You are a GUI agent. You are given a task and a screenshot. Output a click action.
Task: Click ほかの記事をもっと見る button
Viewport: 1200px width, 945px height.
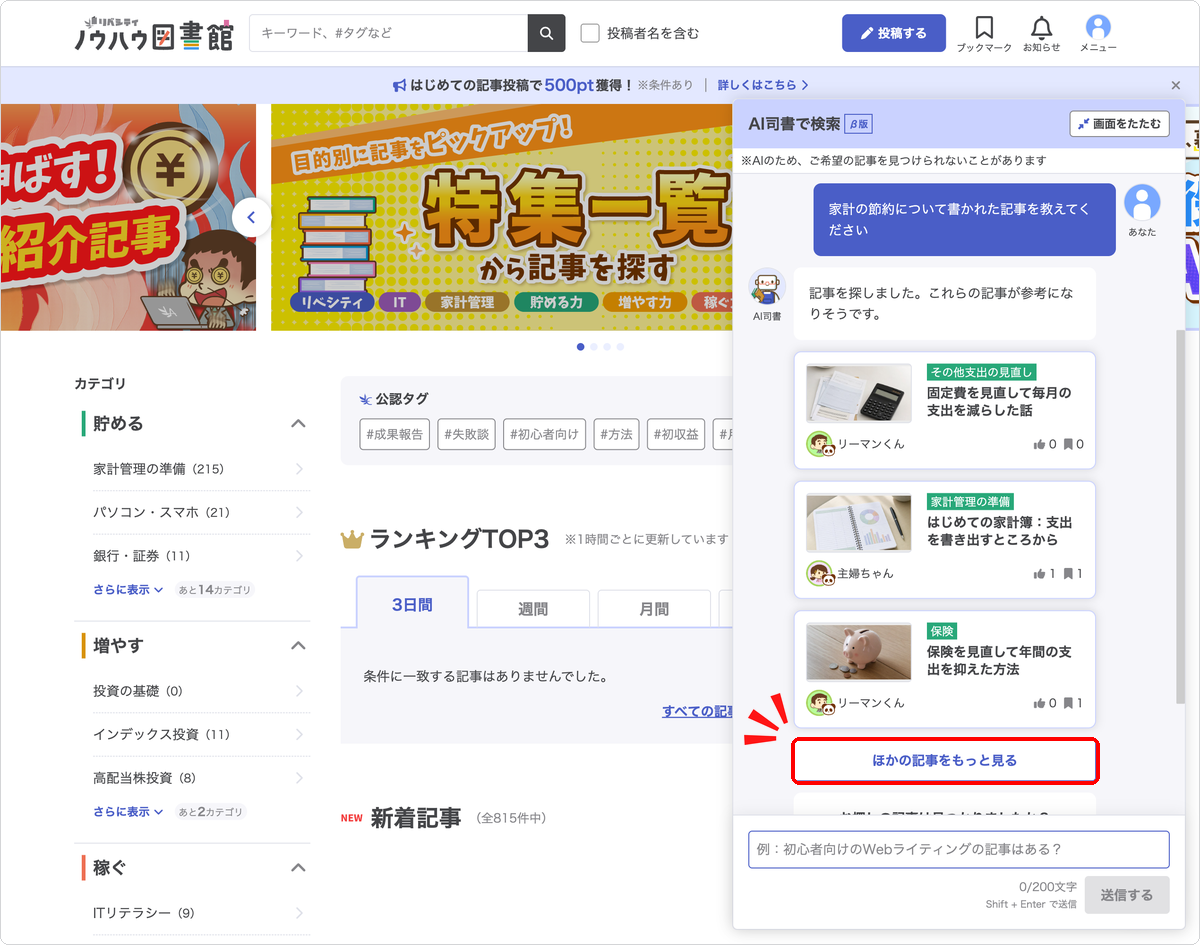click(x=945, y=761)
